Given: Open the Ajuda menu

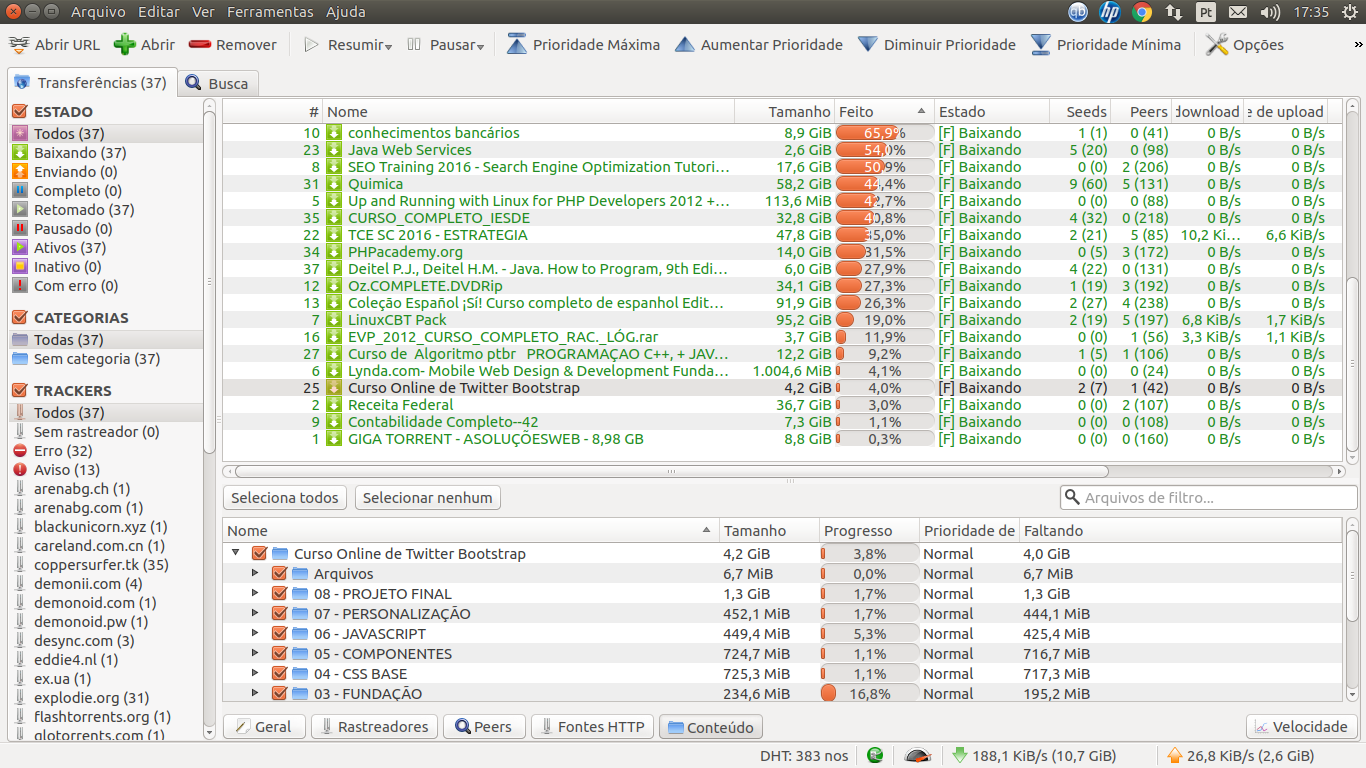Looking at the screenshot, I should tap(346, 12).
